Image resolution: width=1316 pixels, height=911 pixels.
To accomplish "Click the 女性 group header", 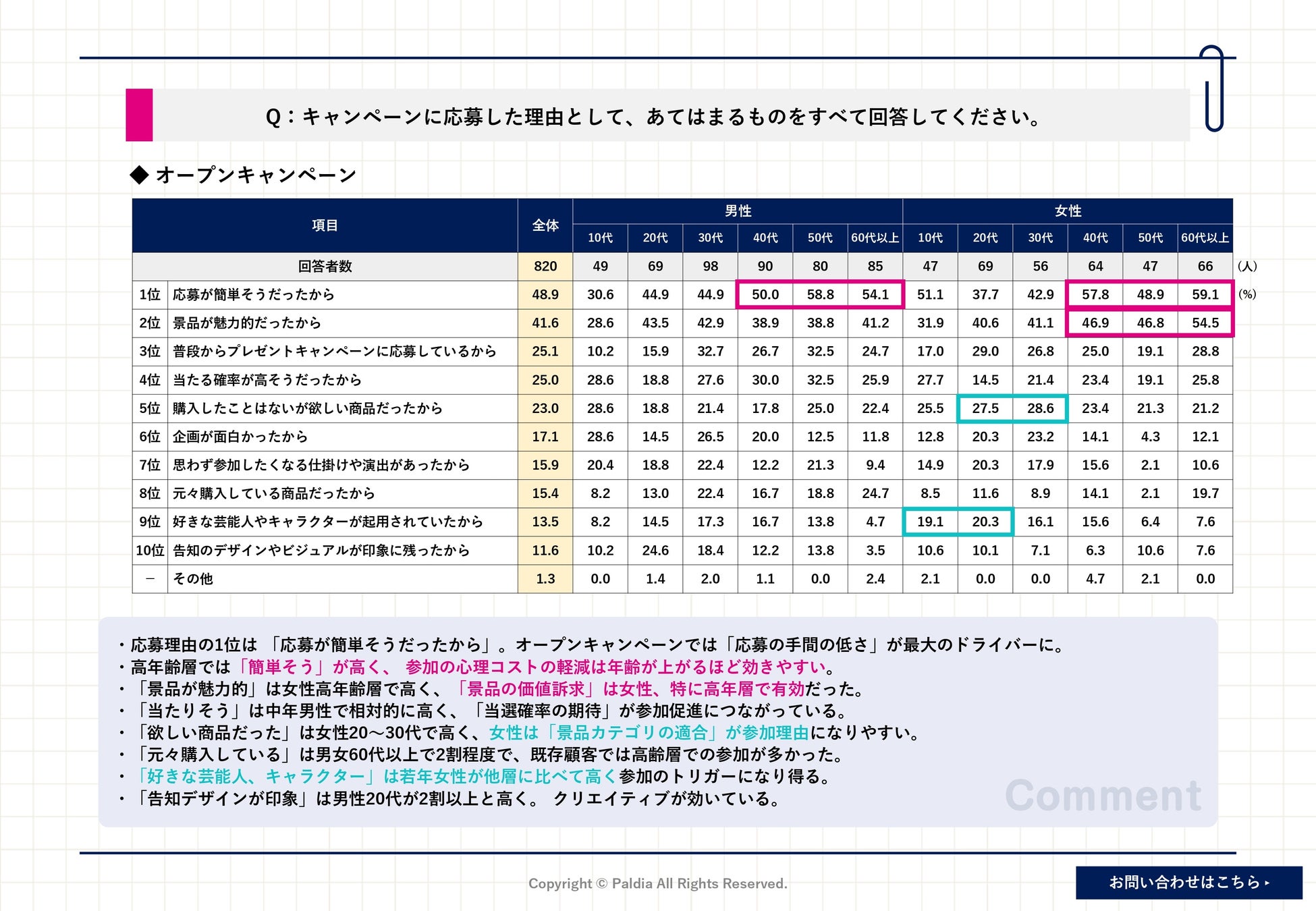I will click(1068, 211).
